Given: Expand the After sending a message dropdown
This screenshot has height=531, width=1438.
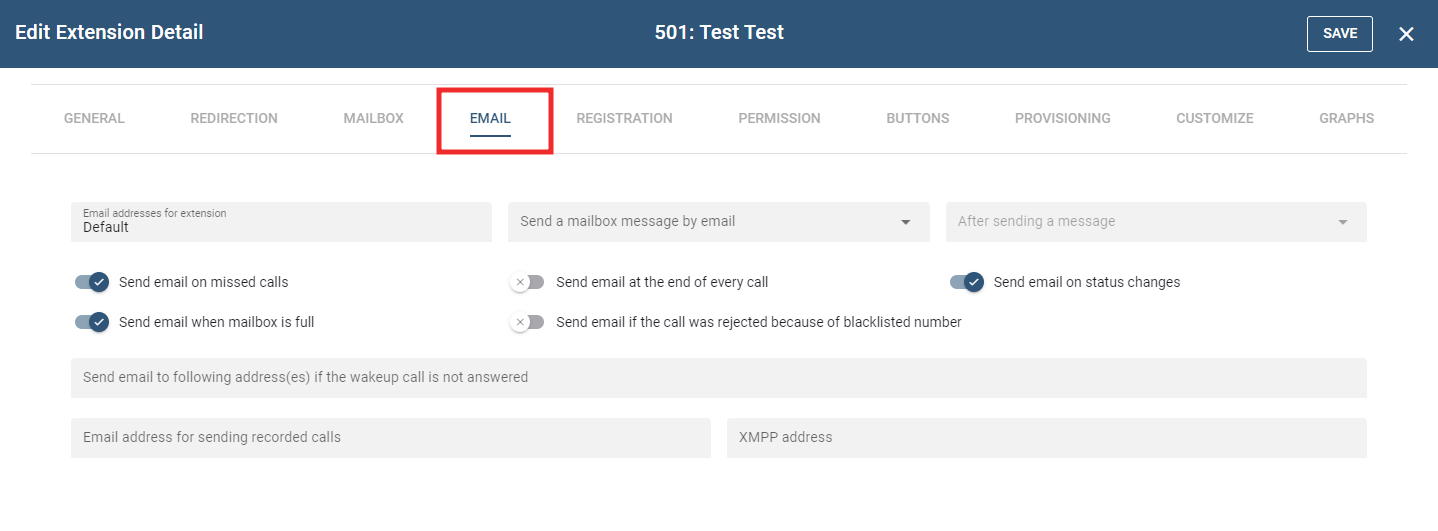Looking at the screenshot, I should point(1155,222).
